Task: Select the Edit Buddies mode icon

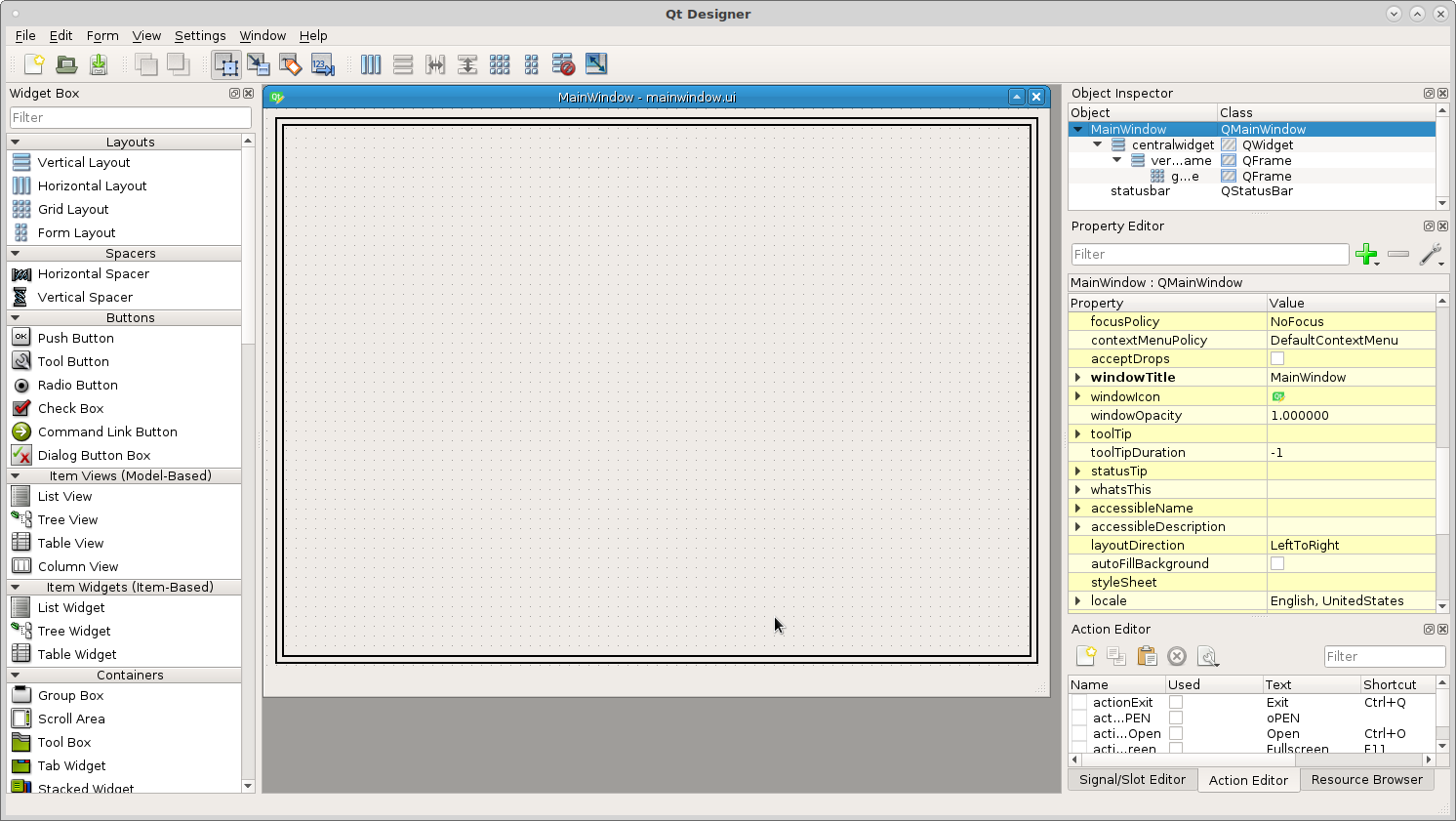Action: 291,64
